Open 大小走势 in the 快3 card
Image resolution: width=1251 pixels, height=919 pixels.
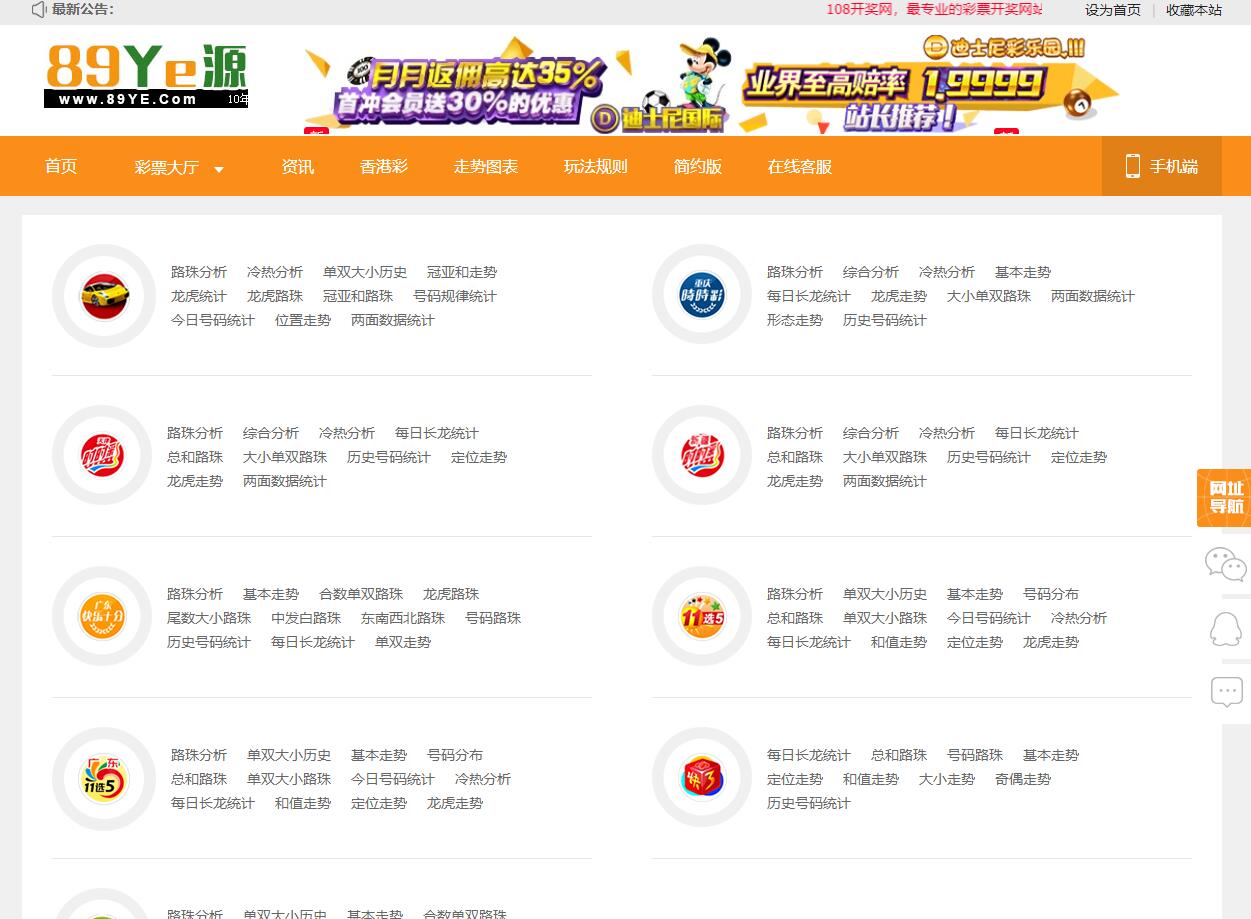pos(947,779)
